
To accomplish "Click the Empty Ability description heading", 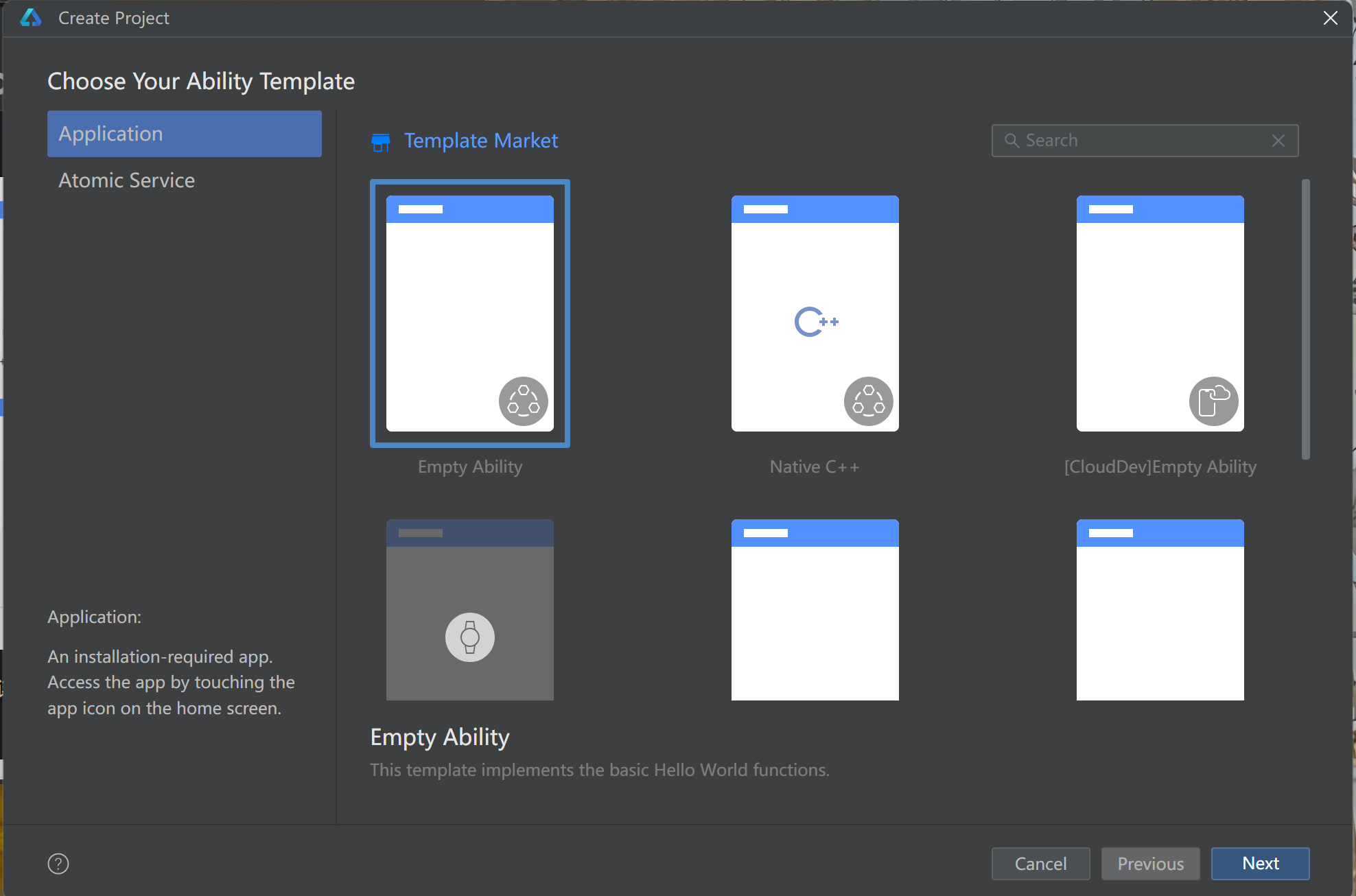I will click(440, 738).
